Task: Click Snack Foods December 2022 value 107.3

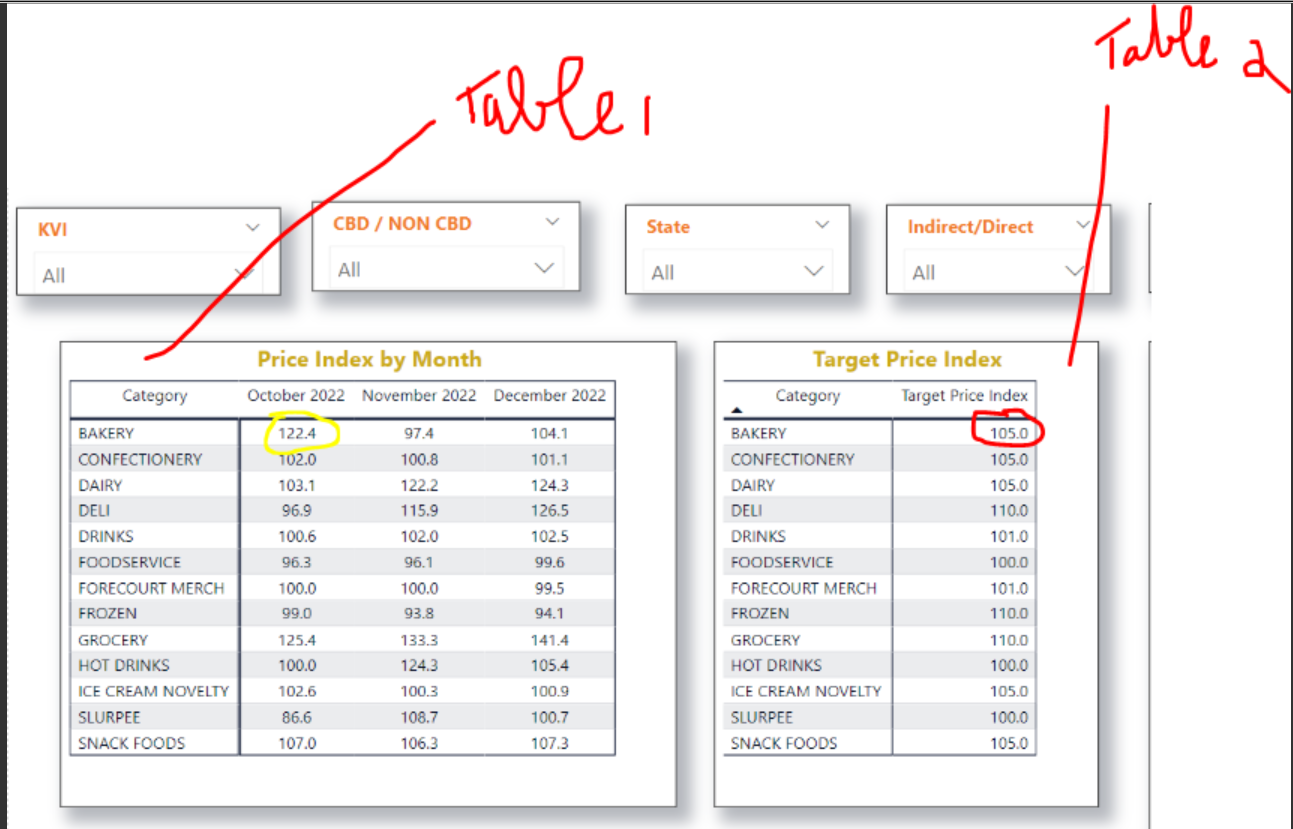Action: coord(550,743)
